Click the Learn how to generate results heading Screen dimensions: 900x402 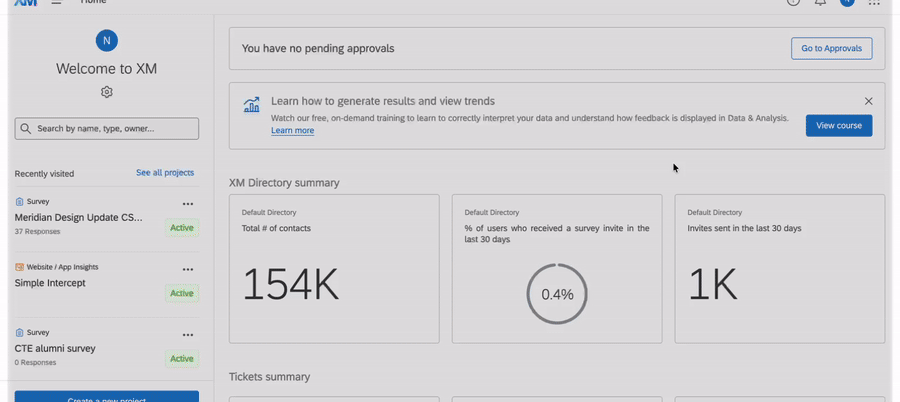(x=383, y=101)
